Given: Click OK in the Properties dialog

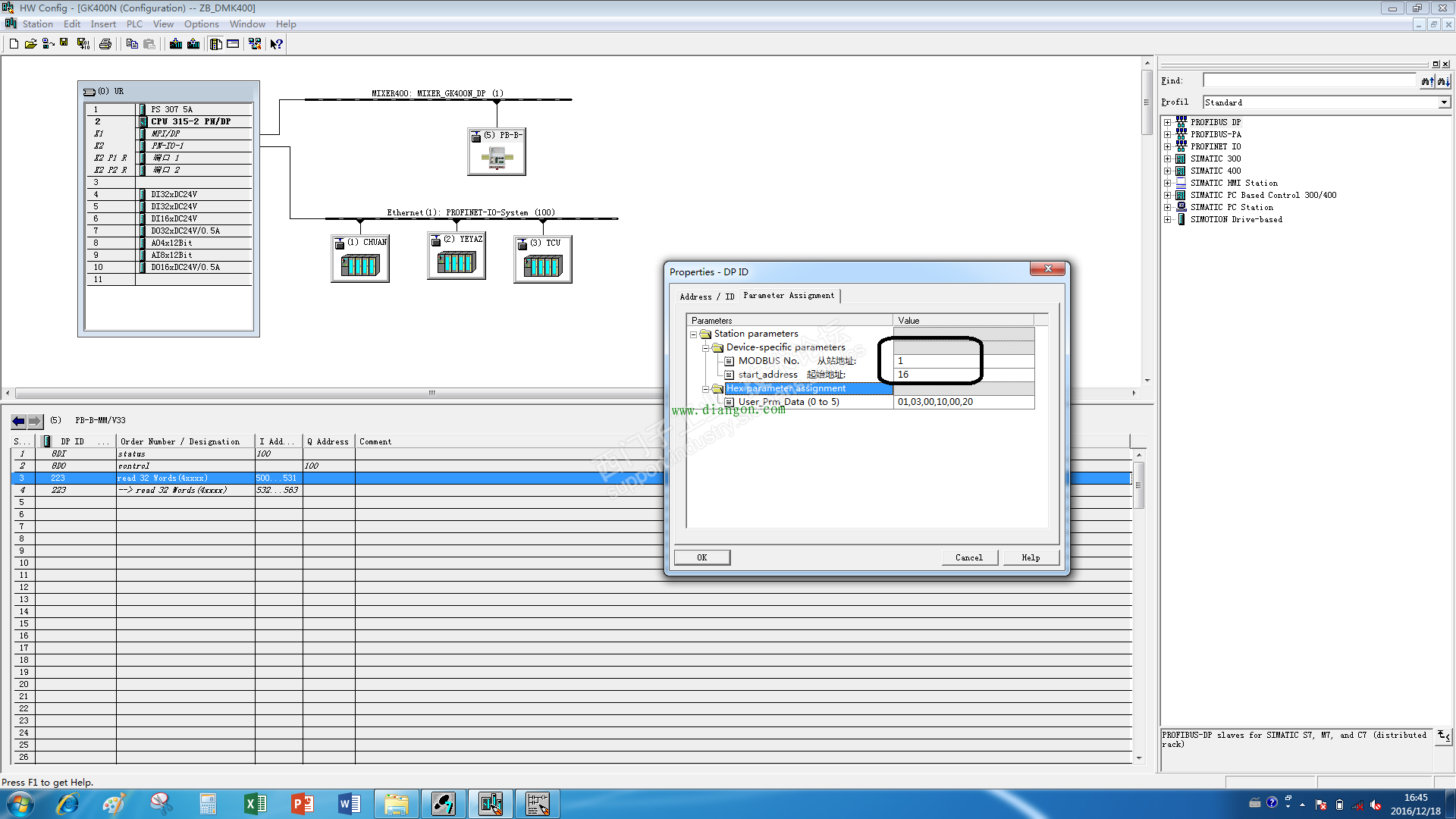Looking at the screenshot, I should [x=701, y=557].
